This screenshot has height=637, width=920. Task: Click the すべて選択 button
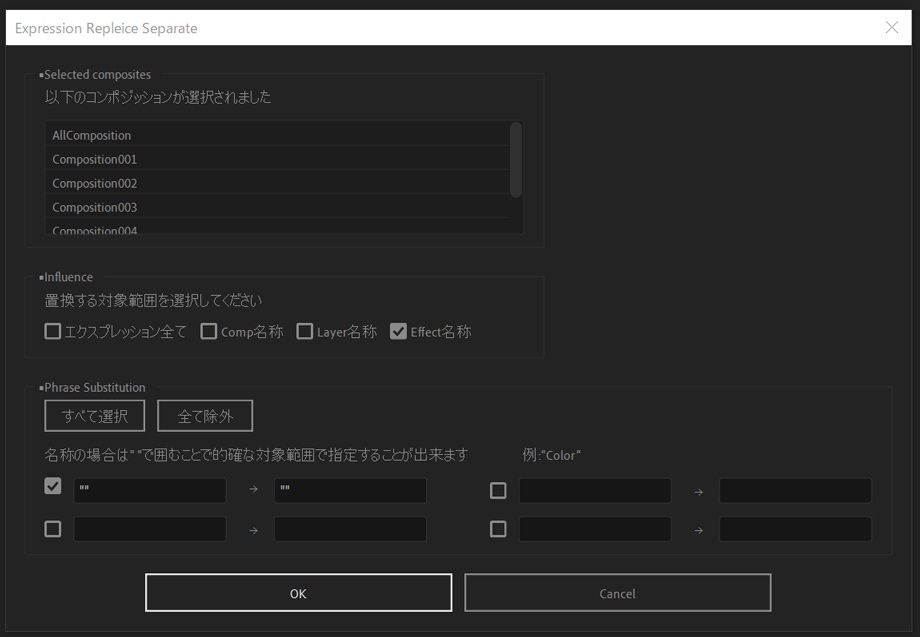click(x=93, y=415)
